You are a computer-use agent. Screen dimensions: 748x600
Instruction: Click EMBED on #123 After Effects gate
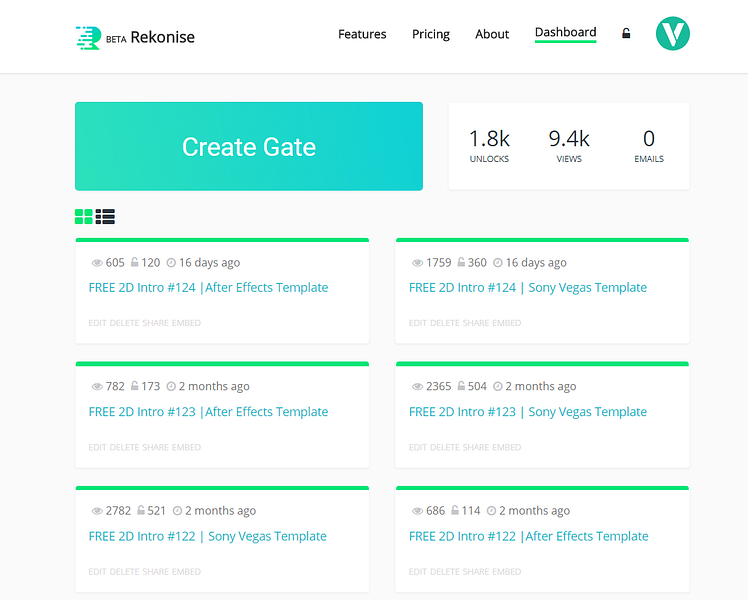[x=187, y=447]
